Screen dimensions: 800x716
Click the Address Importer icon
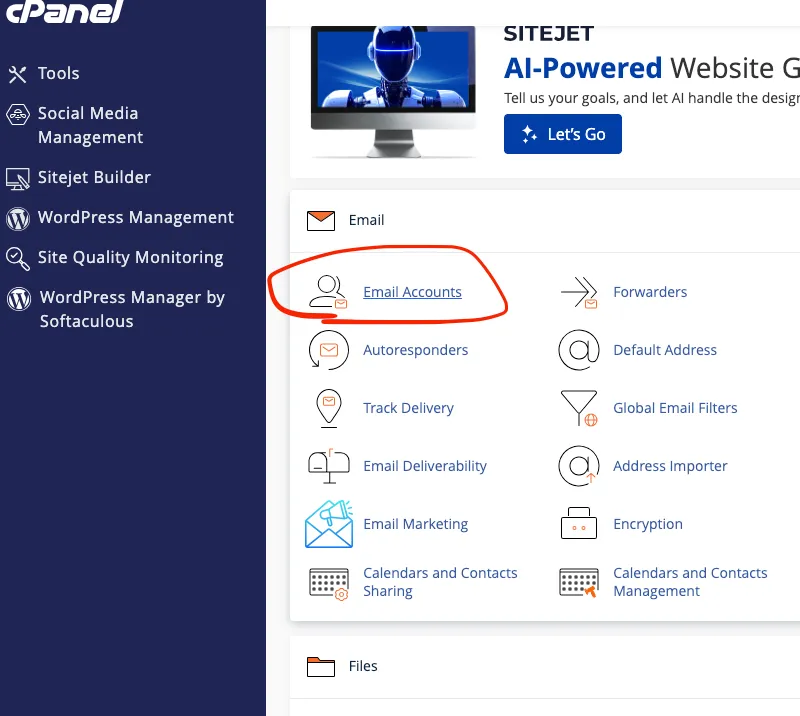(x=579, y=466)
